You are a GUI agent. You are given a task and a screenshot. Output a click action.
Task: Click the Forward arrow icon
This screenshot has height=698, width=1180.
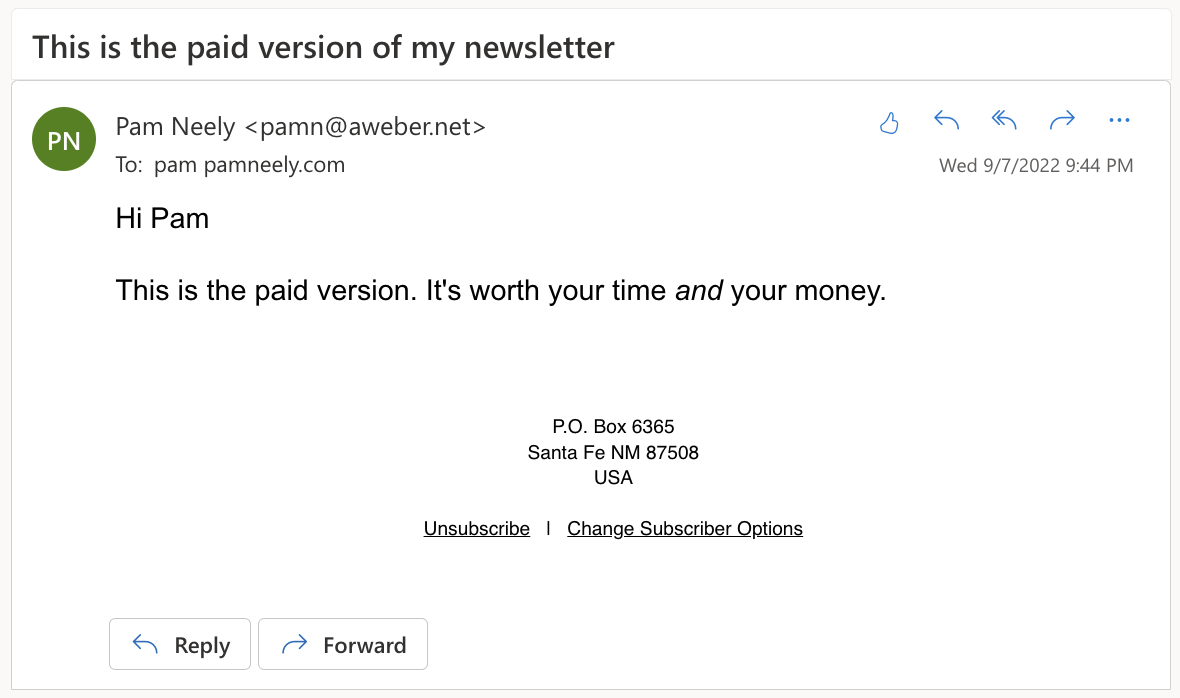1062,120
